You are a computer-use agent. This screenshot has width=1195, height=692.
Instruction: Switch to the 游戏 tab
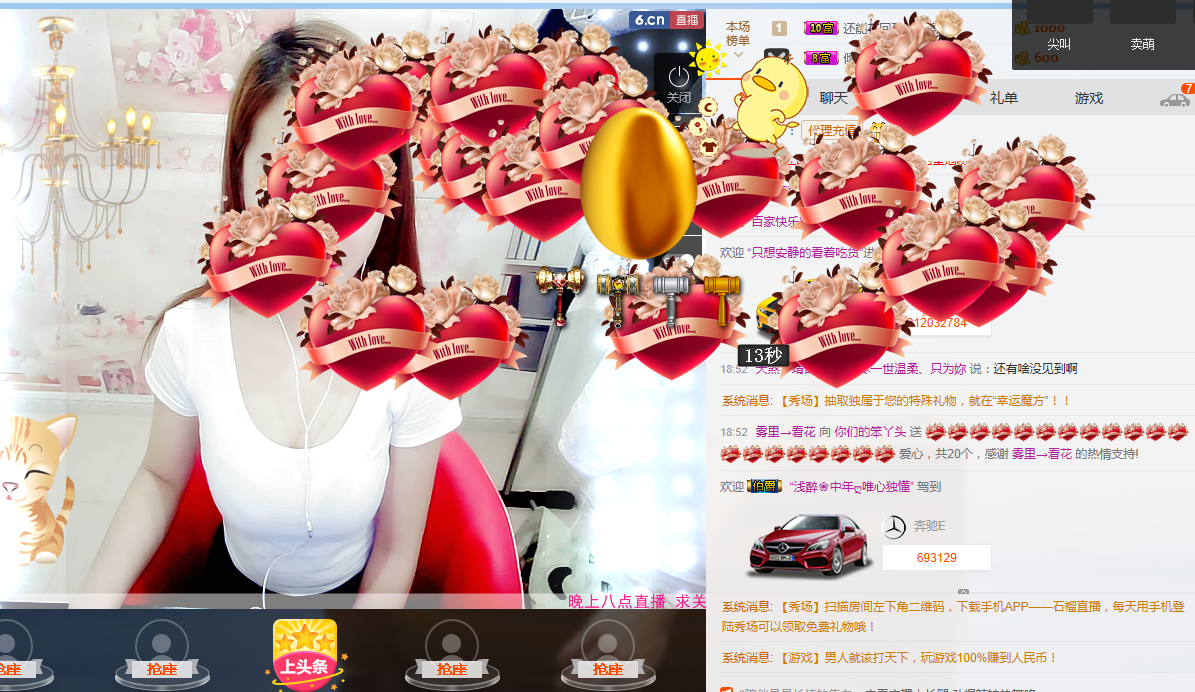(x=1089, y=98)
